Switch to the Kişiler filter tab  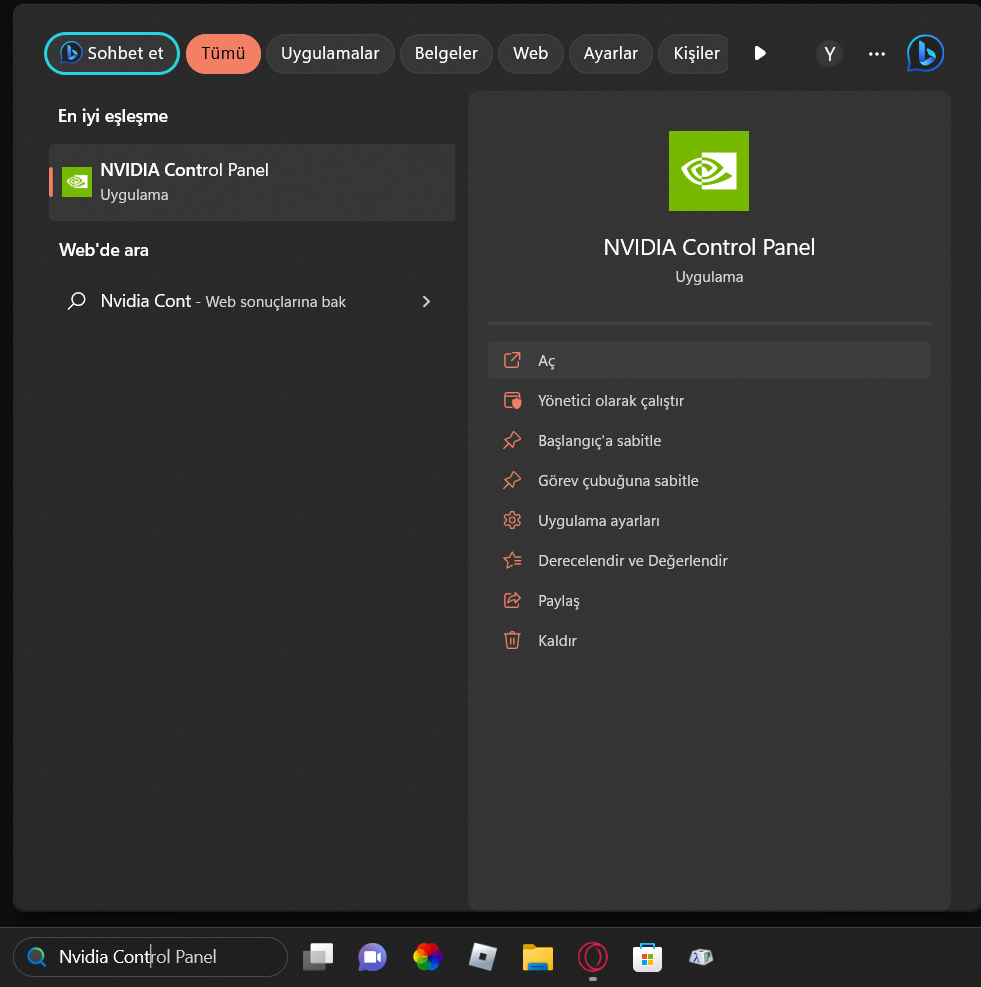pos(695,54)
